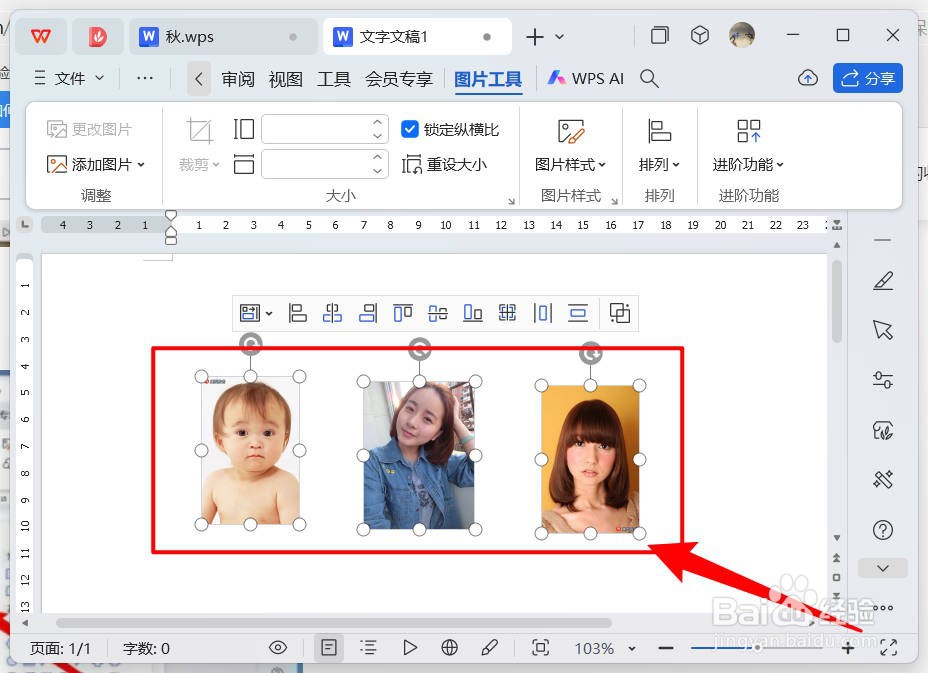
Task: Distribute selected pictures horizontally
Action: click(542, 313)
